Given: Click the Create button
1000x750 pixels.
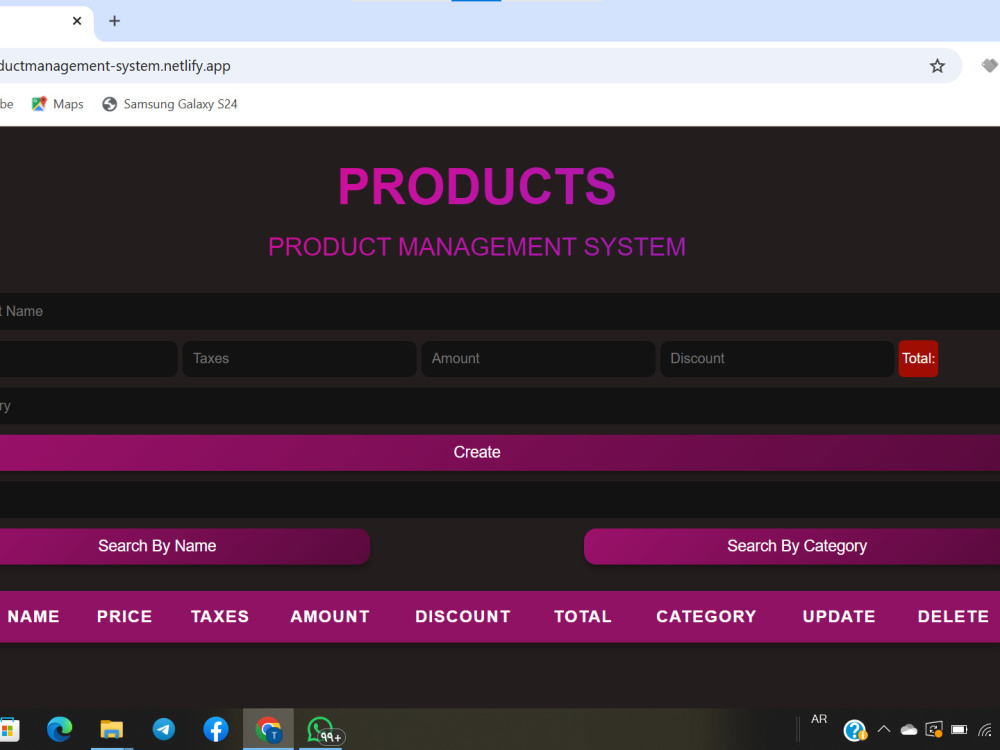Looking at the screenshot, I should (x=500, y=453).
